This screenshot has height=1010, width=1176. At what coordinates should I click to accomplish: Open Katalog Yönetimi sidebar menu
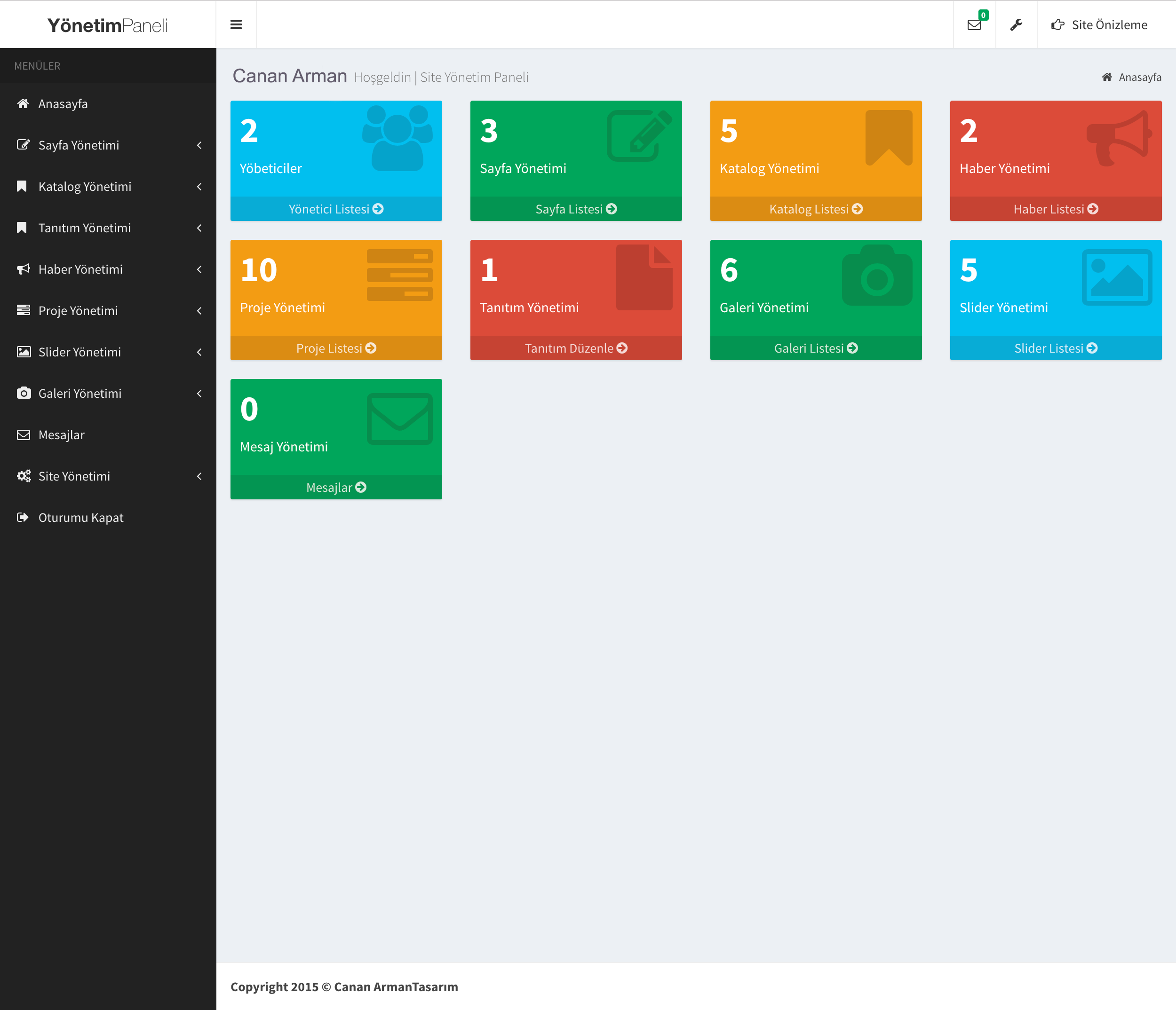click(108, 187)
